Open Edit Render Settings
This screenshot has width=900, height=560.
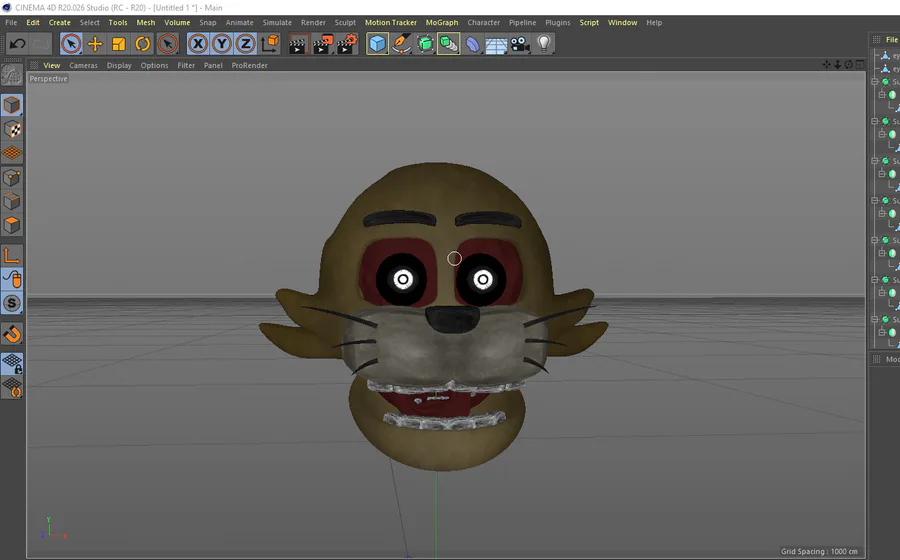pyautogui.click(x=347, y=44)
